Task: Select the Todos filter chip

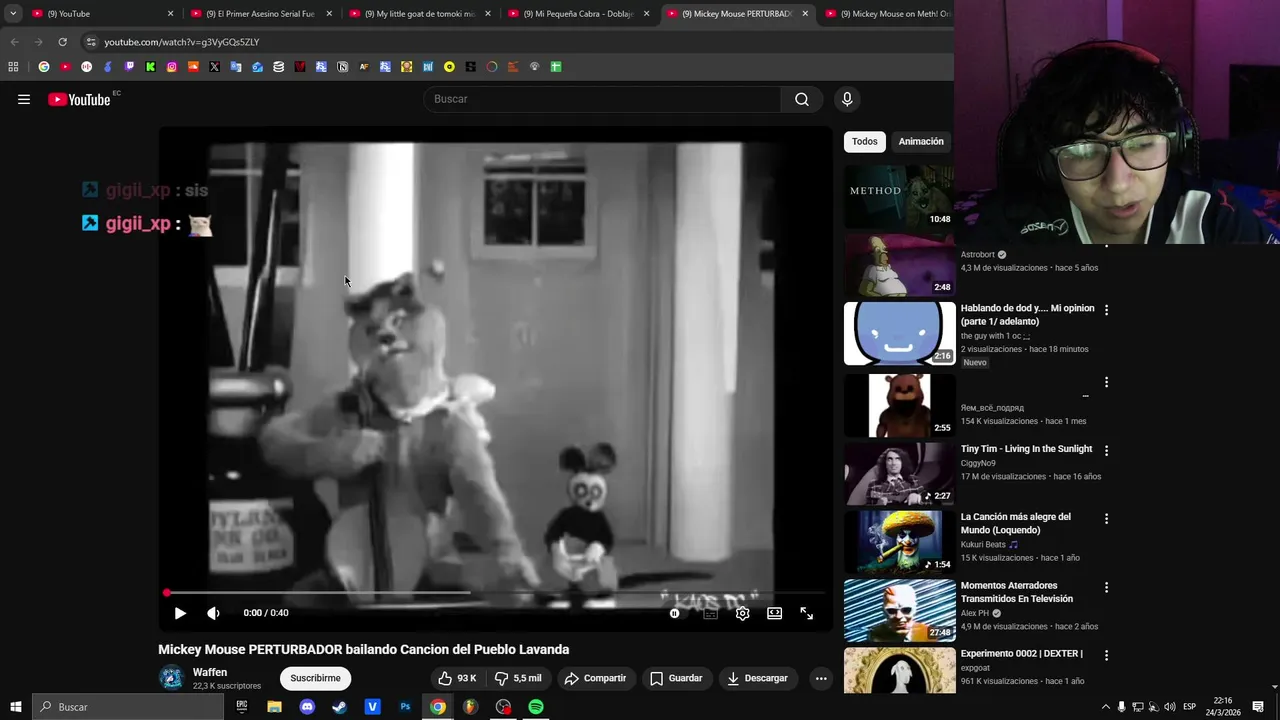Action: 865,141
